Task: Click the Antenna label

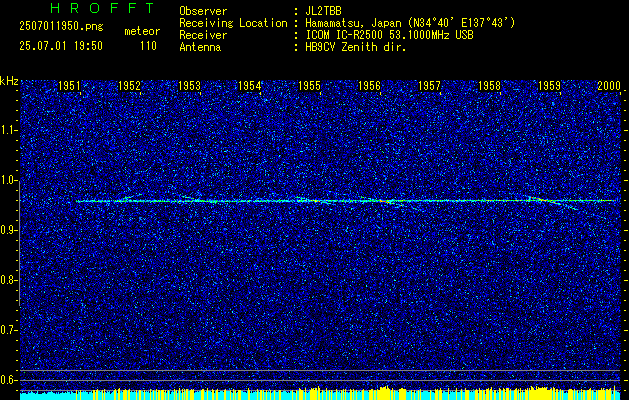Action: point(200,47)
